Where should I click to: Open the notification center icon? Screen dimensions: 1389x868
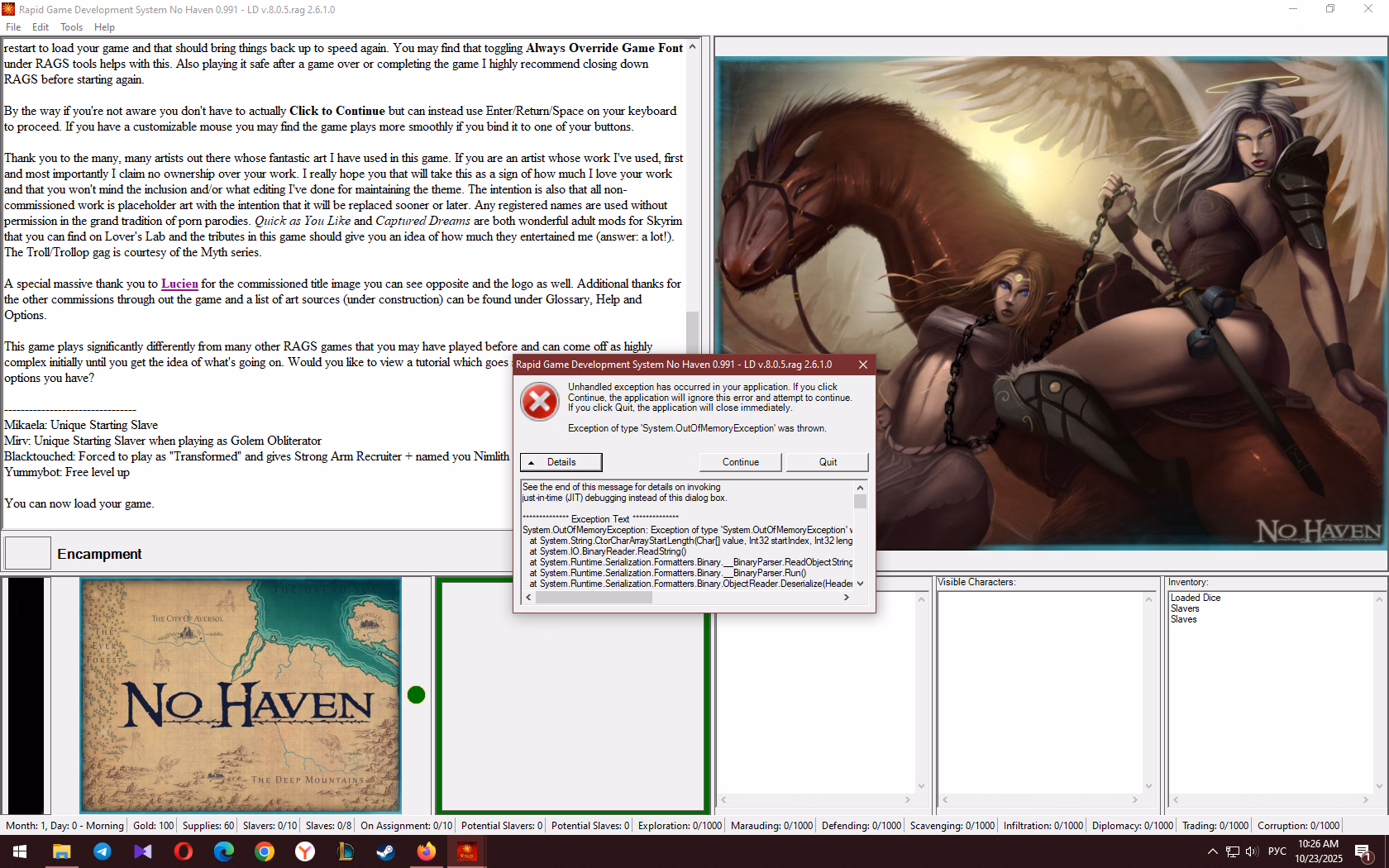coord(1363,851)
